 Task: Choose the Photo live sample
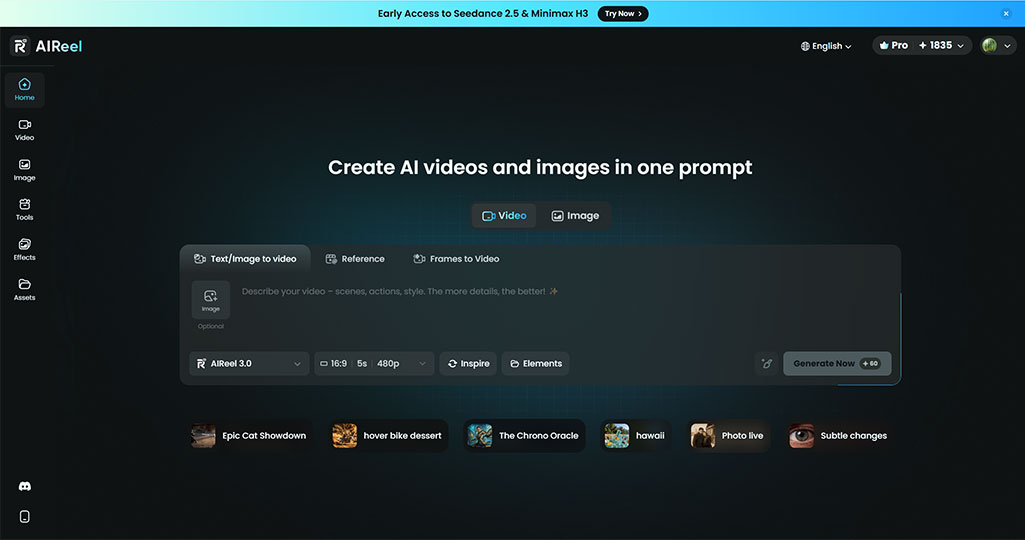[x=728, y=435]
